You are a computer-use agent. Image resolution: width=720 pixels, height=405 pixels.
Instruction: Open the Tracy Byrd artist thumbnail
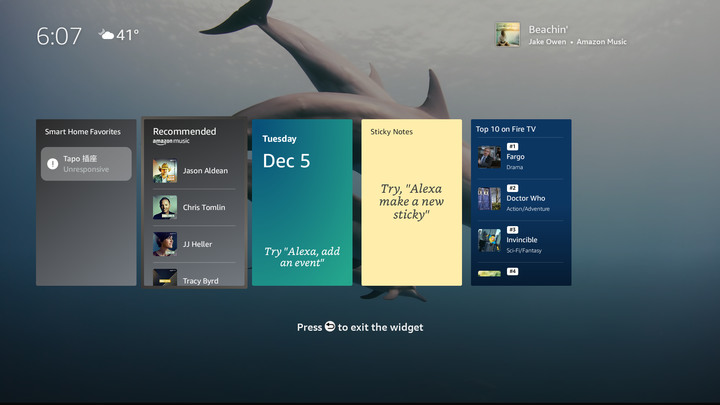point(165,277)
